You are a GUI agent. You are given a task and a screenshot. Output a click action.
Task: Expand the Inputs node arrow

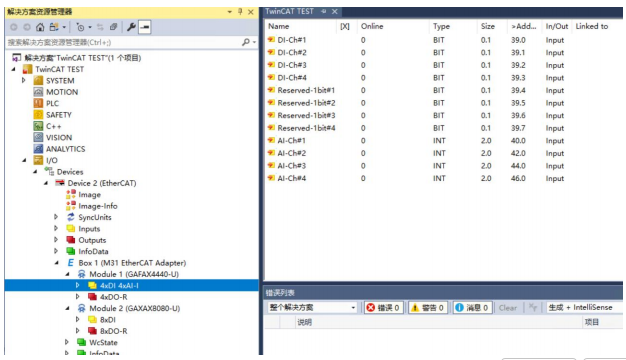56,229
